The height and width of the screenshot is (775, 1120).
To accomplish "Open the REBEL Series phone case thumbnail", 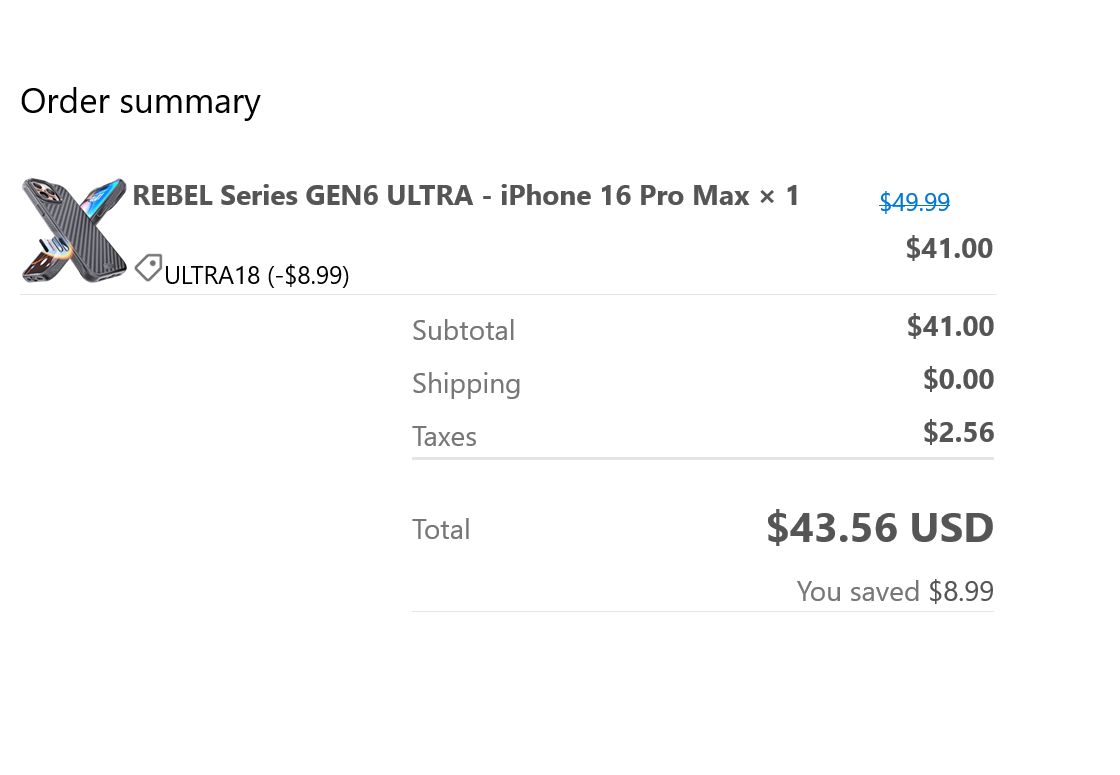I will click(x=74, y=230).
